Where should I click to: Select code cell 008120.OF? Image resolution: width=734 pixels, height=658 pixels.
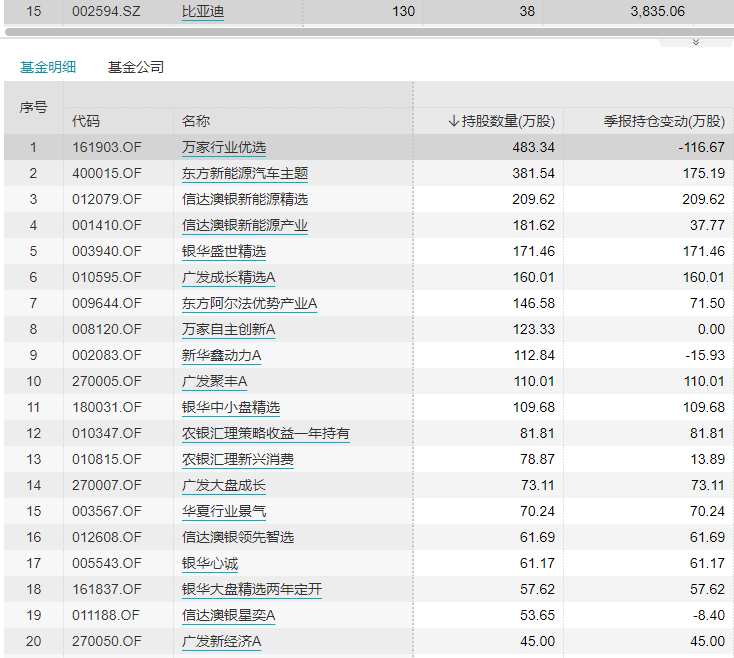[x=107, y=329]
